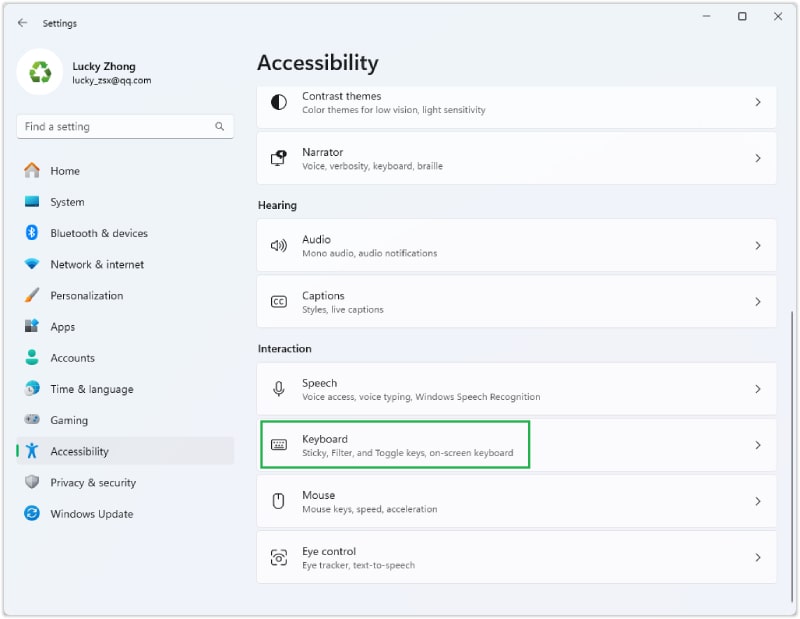Screen dimensions: 800x619
Task: Open Narrator using its right chevron
Action: [758, 158]
